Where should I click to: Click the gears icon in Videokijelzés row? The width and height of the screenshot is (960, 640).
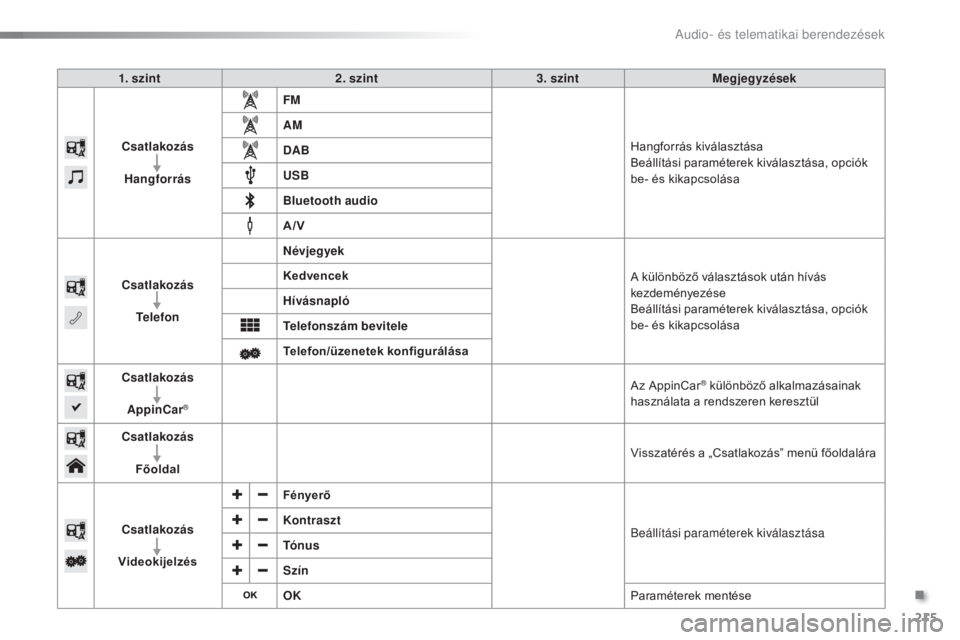76,561
